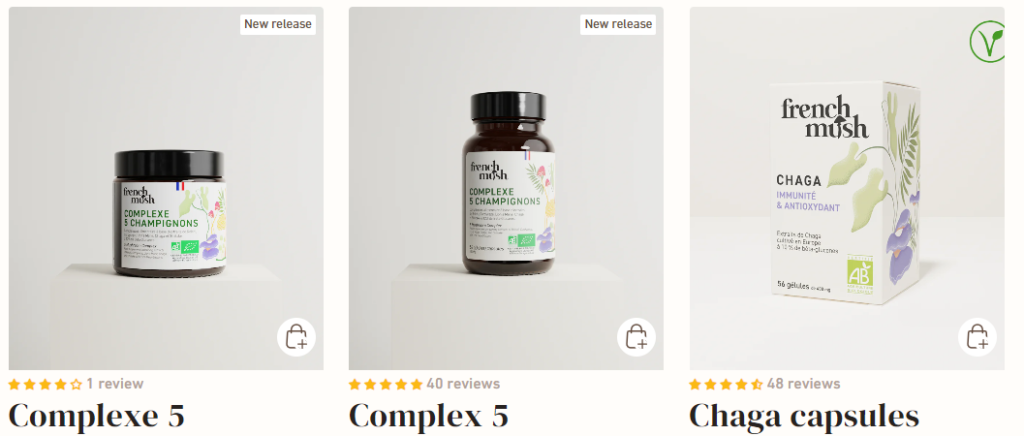Open the Chaga capsules title link
This screenshot has width=1024, height=436.
pos(804,416)
